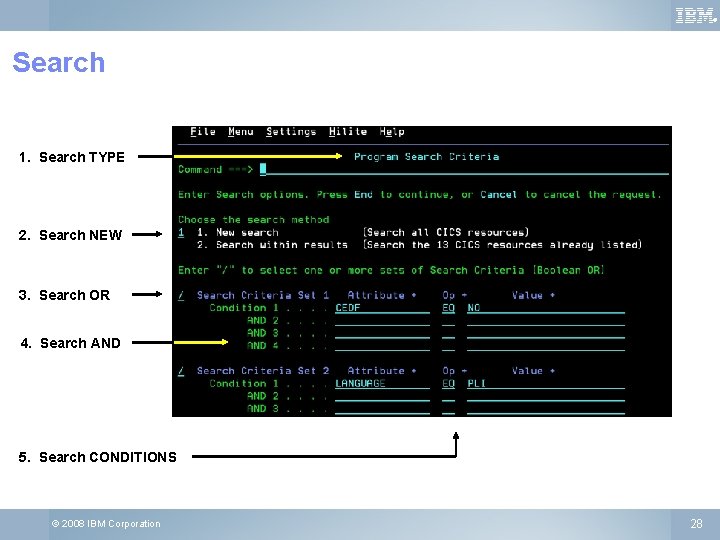Click the word End in the instructions
This screenshot has height=540, width=720.
363,195
